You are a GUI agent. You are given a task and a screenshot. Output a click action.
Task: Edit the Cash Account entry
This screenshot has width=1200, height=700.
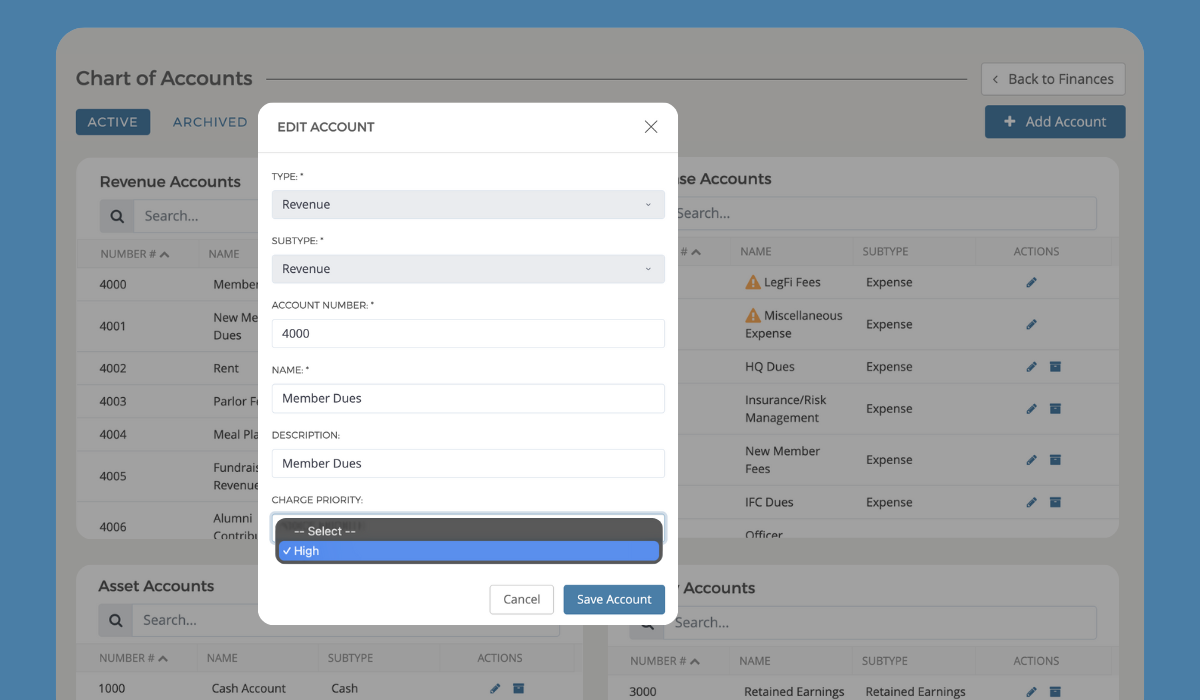[x=494, y=688]
